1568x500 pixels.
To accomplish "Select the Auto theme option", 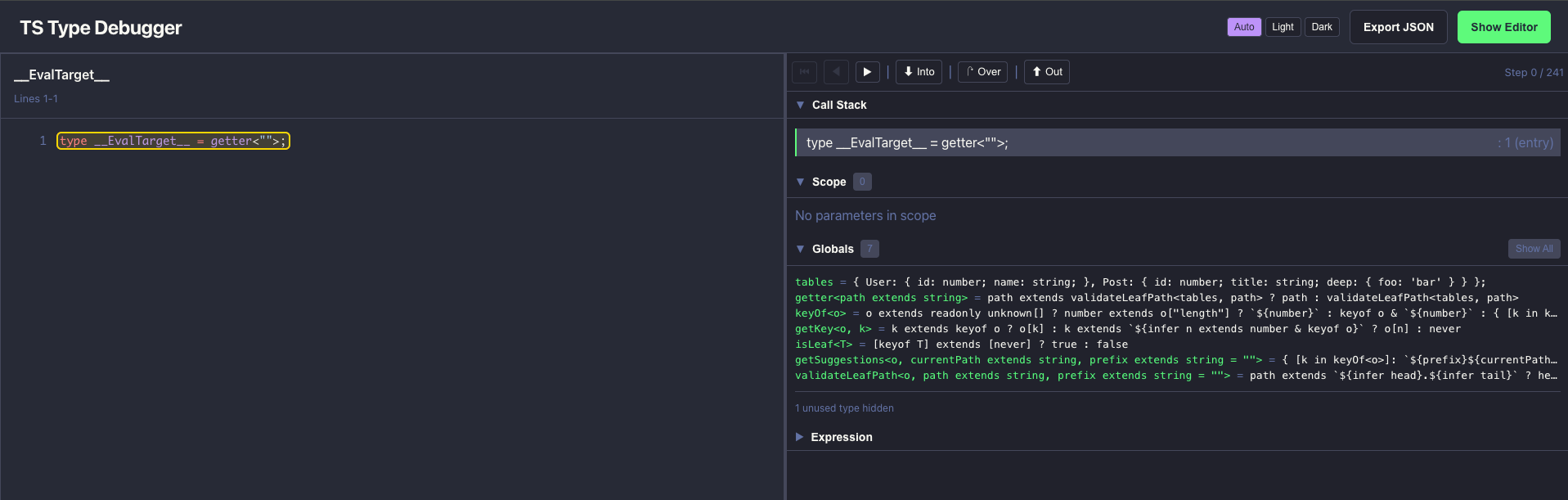I will tap(1244, 27).
